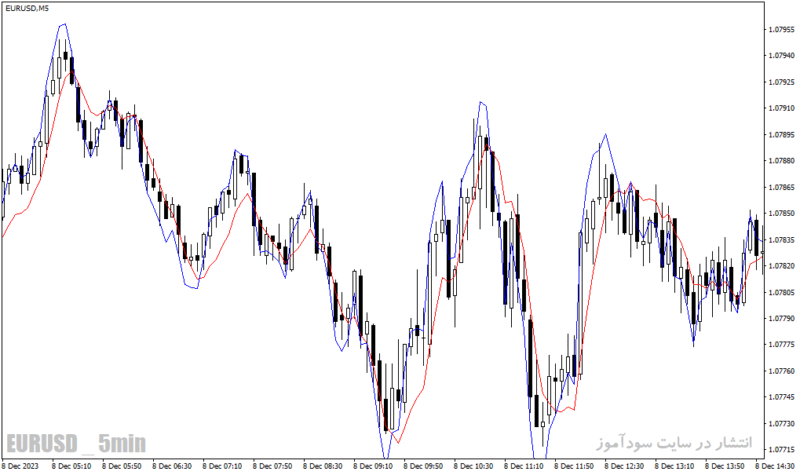Viewport: 800px width, 475px height.
Task: Select the 1.07955 price level on scale
Action: [781, 30]
